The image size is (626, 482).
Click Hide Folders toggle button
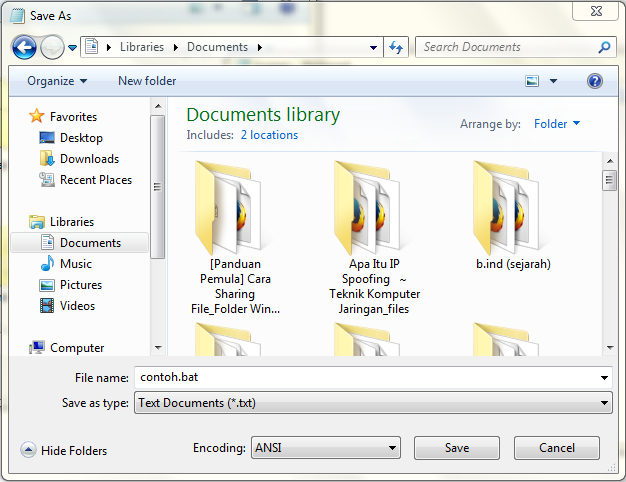pos(64,450)
